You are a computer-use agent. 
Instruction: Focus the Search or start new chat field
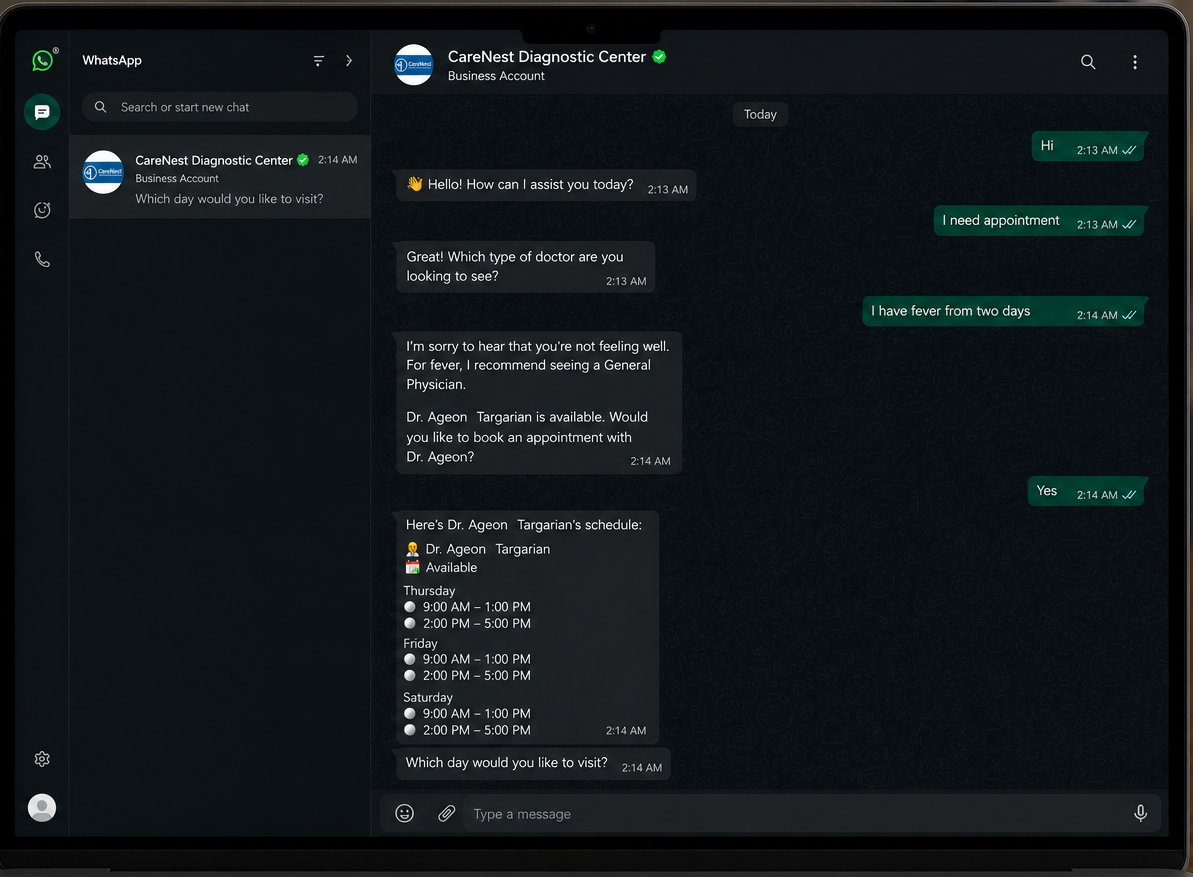coord(220,107)
